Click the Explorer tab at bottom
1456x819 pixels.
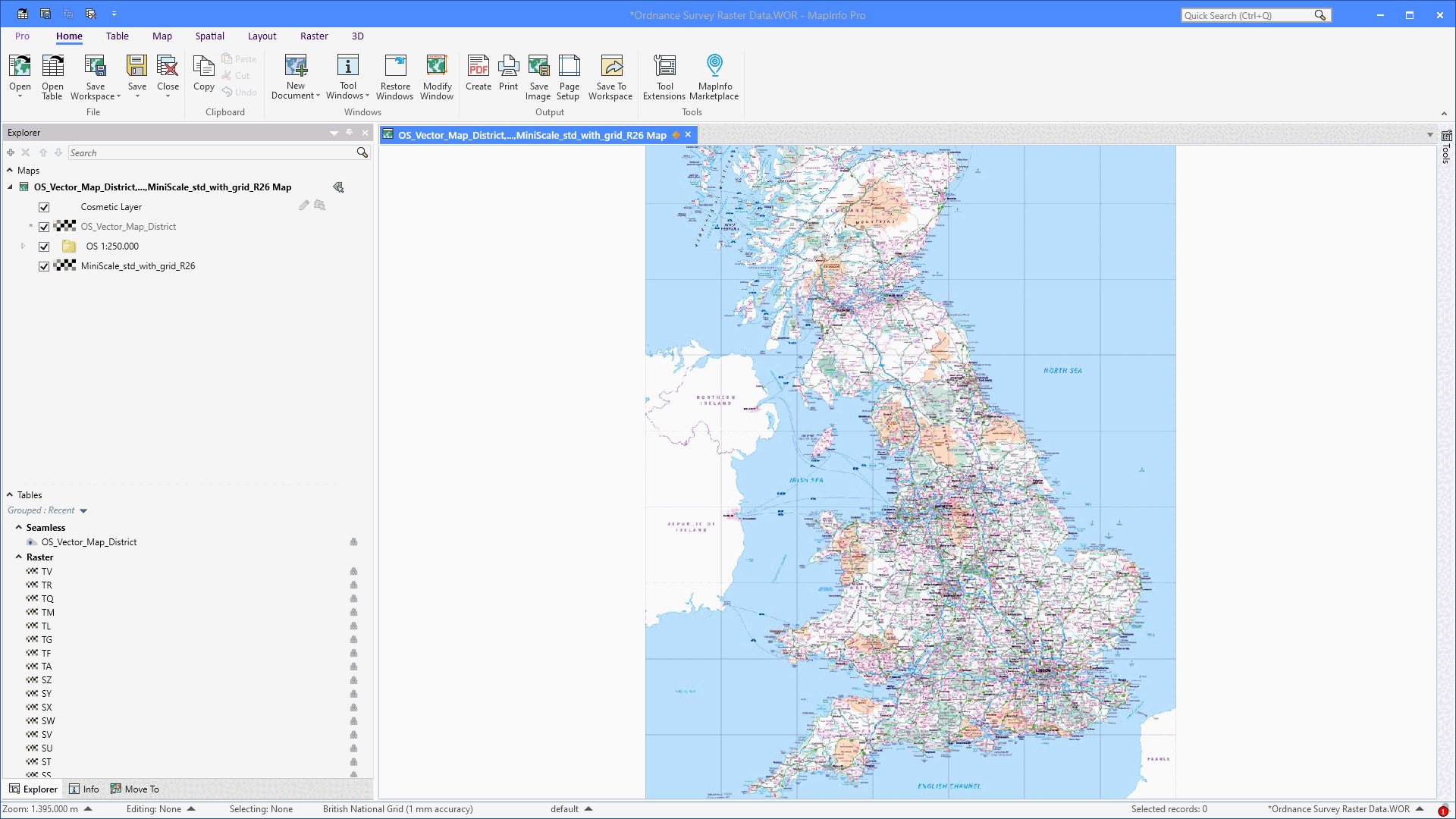33,789
